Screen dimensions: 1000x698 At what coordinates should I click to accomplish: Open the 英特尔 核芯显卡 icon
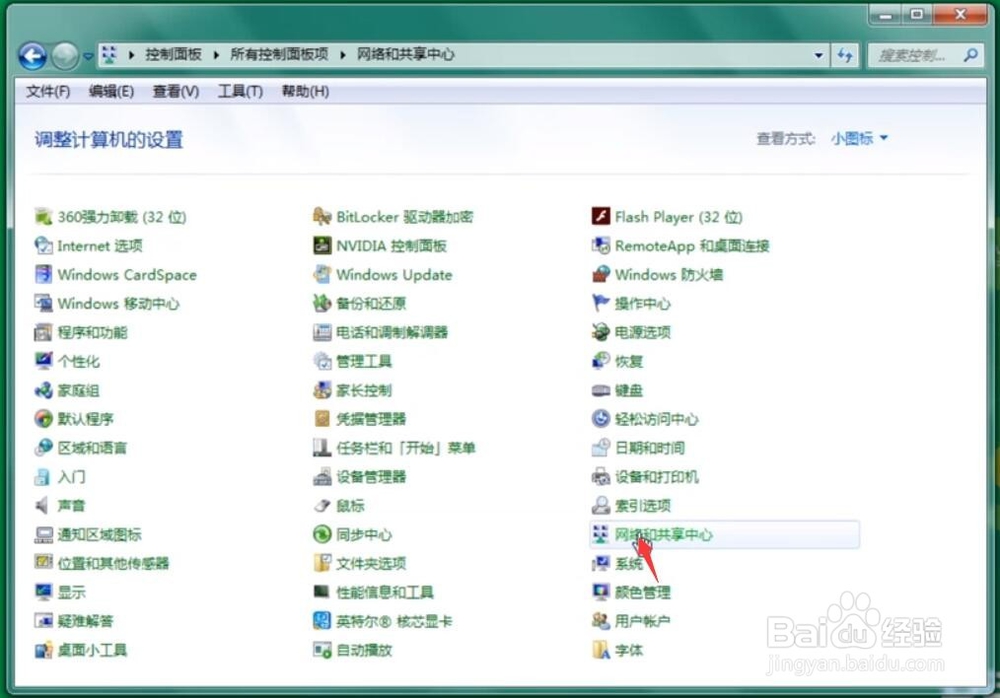(x=322, y=621)
